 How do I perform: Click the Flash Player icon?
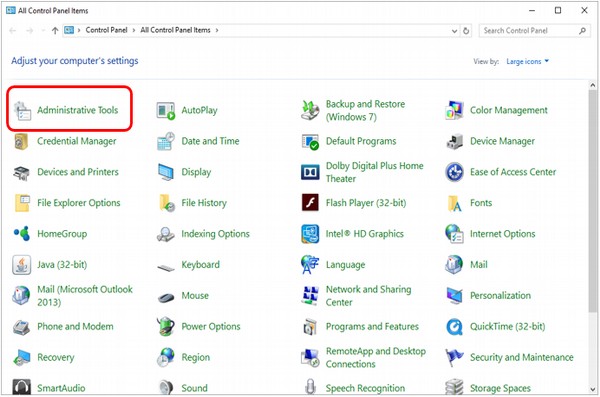pos(310,203)
